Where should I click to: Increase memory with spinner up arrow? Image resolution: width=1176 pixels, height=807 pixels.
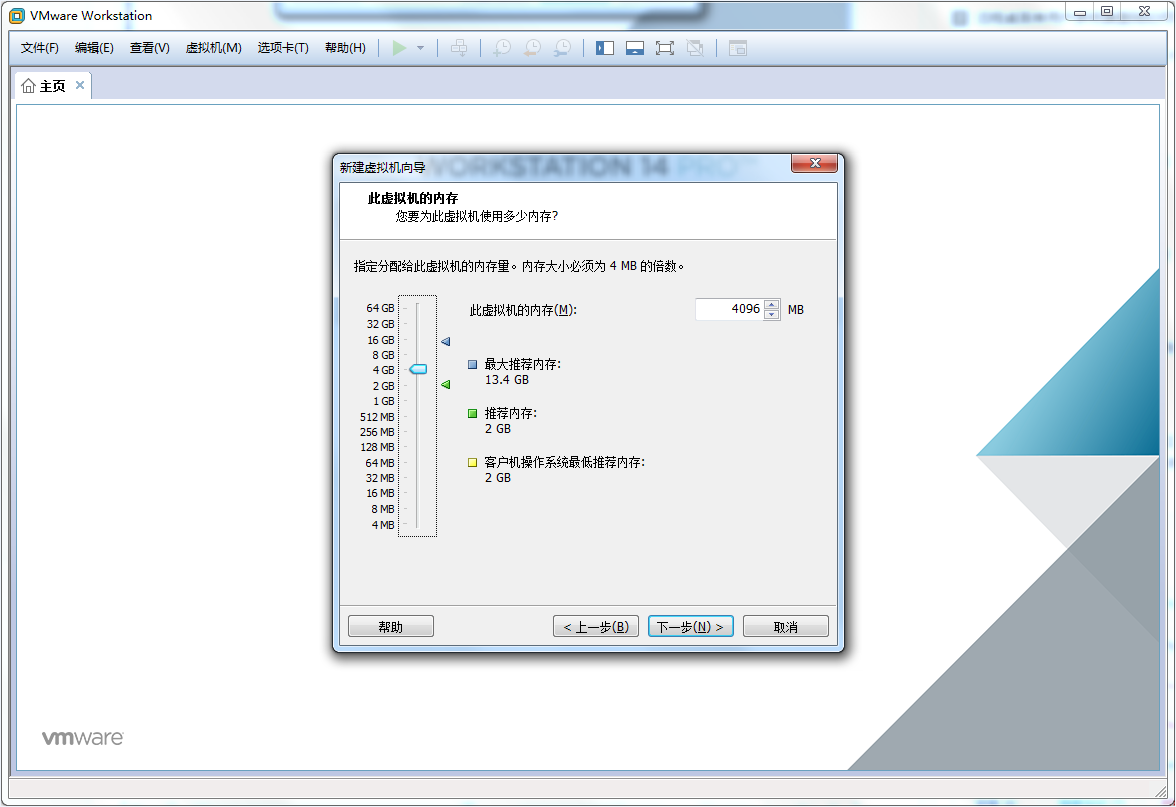771,305
